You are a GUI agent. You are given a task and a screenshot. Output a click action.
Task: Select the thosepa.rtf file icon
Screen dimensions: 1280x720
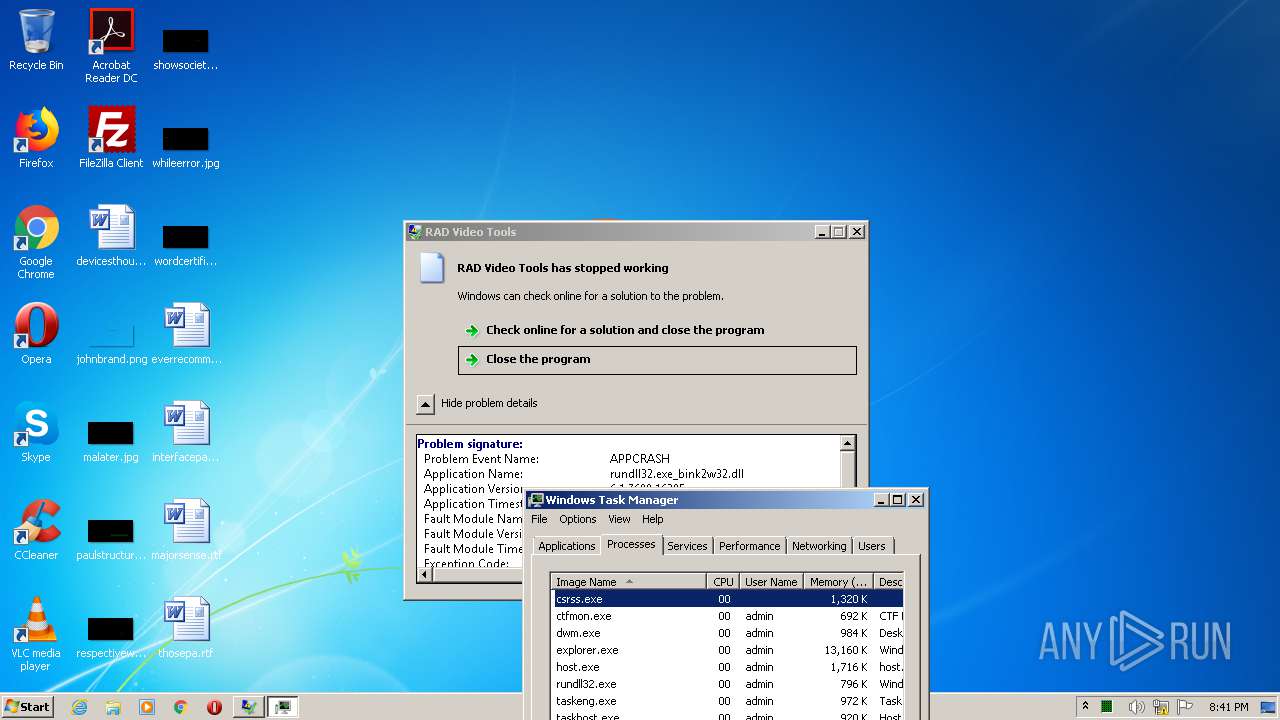click(x=186, y=628)
